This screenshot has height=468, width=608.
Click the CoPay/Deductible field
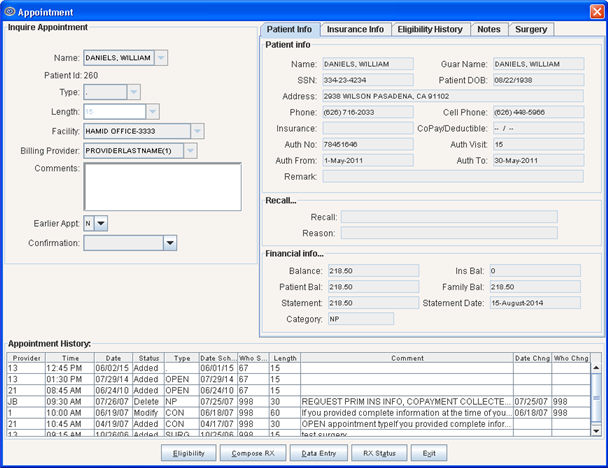(538, 128)
